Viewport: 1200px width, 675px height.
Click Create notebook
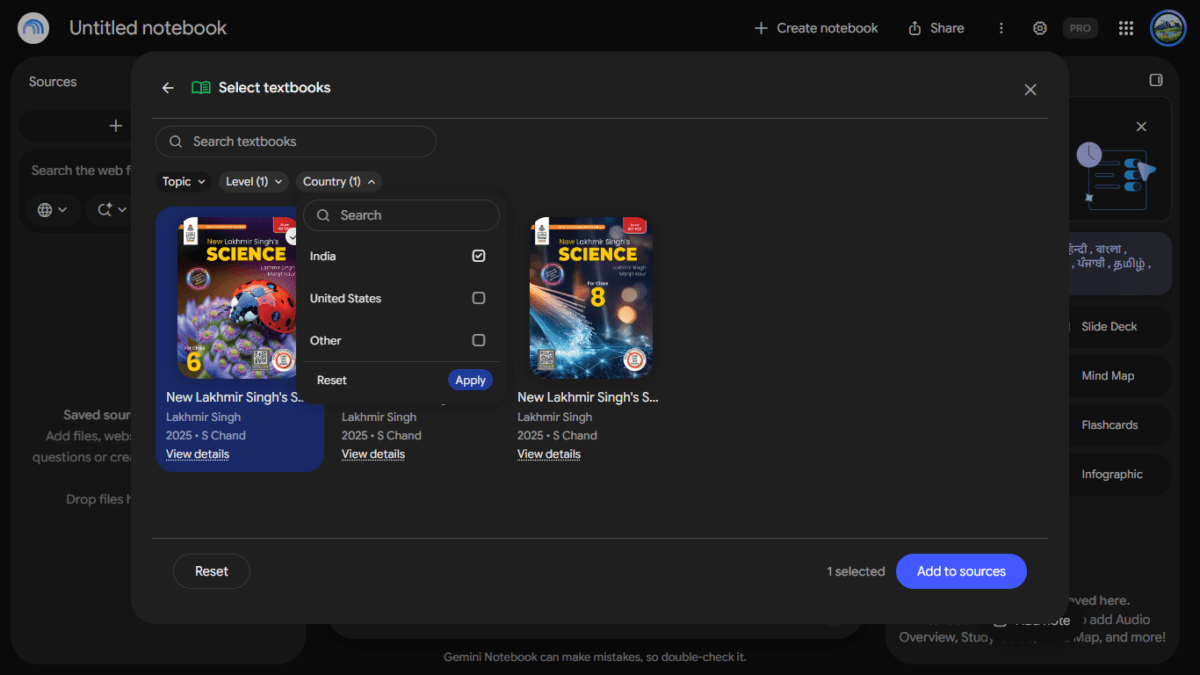tap(816, 28)
